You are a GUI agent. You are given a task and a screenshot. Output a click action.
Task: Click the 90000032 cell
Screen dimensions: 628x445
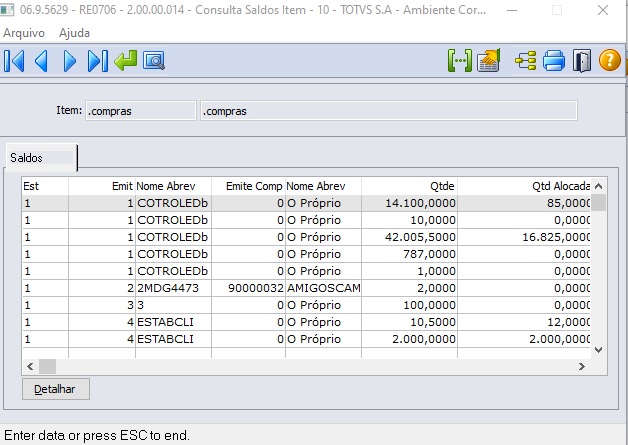pyautogui.click(x=248, y=288)
